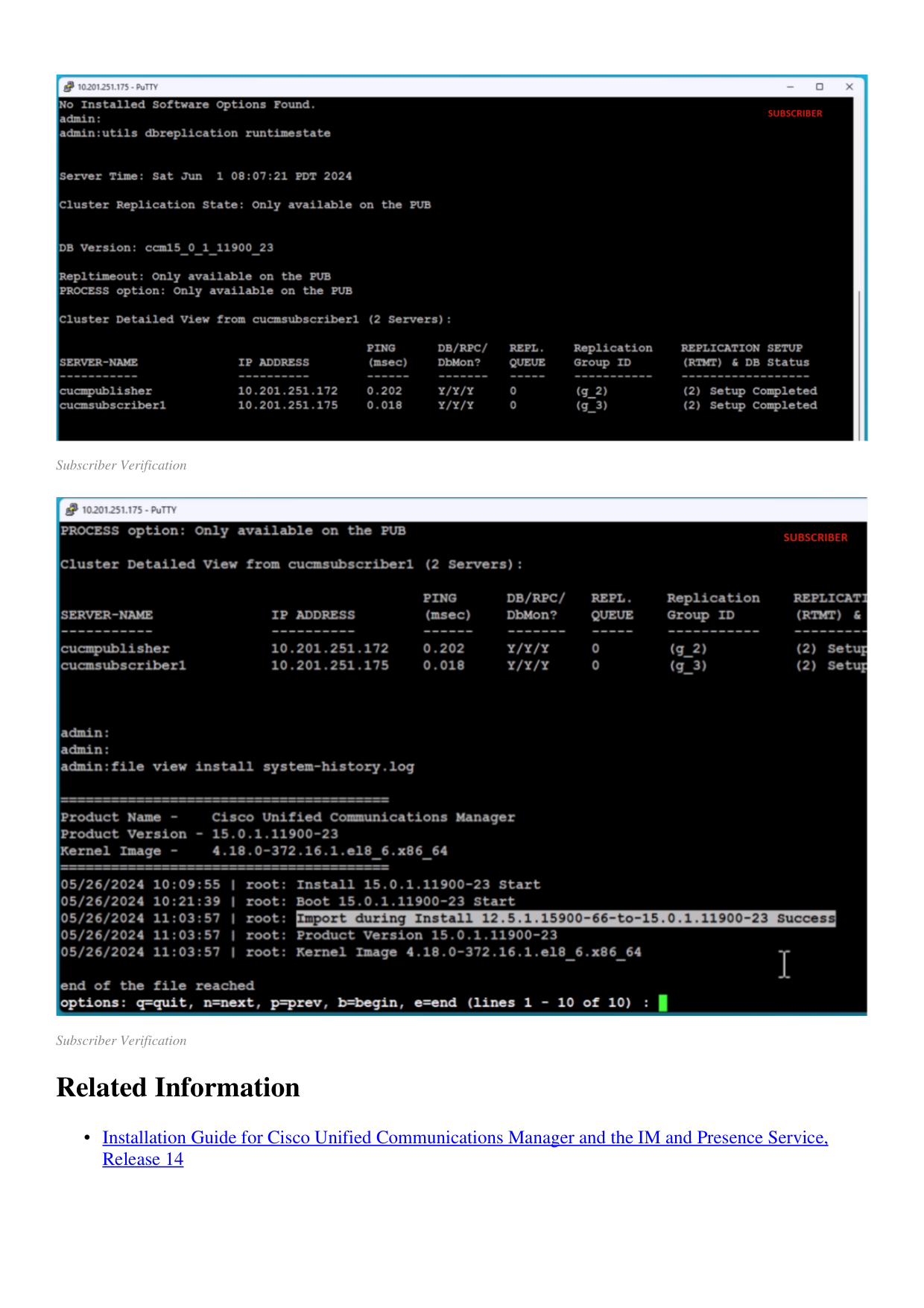924x1308 pixels.
Task: Click cucmpublisher row in second terminal
Action: [x=463, y=649]
